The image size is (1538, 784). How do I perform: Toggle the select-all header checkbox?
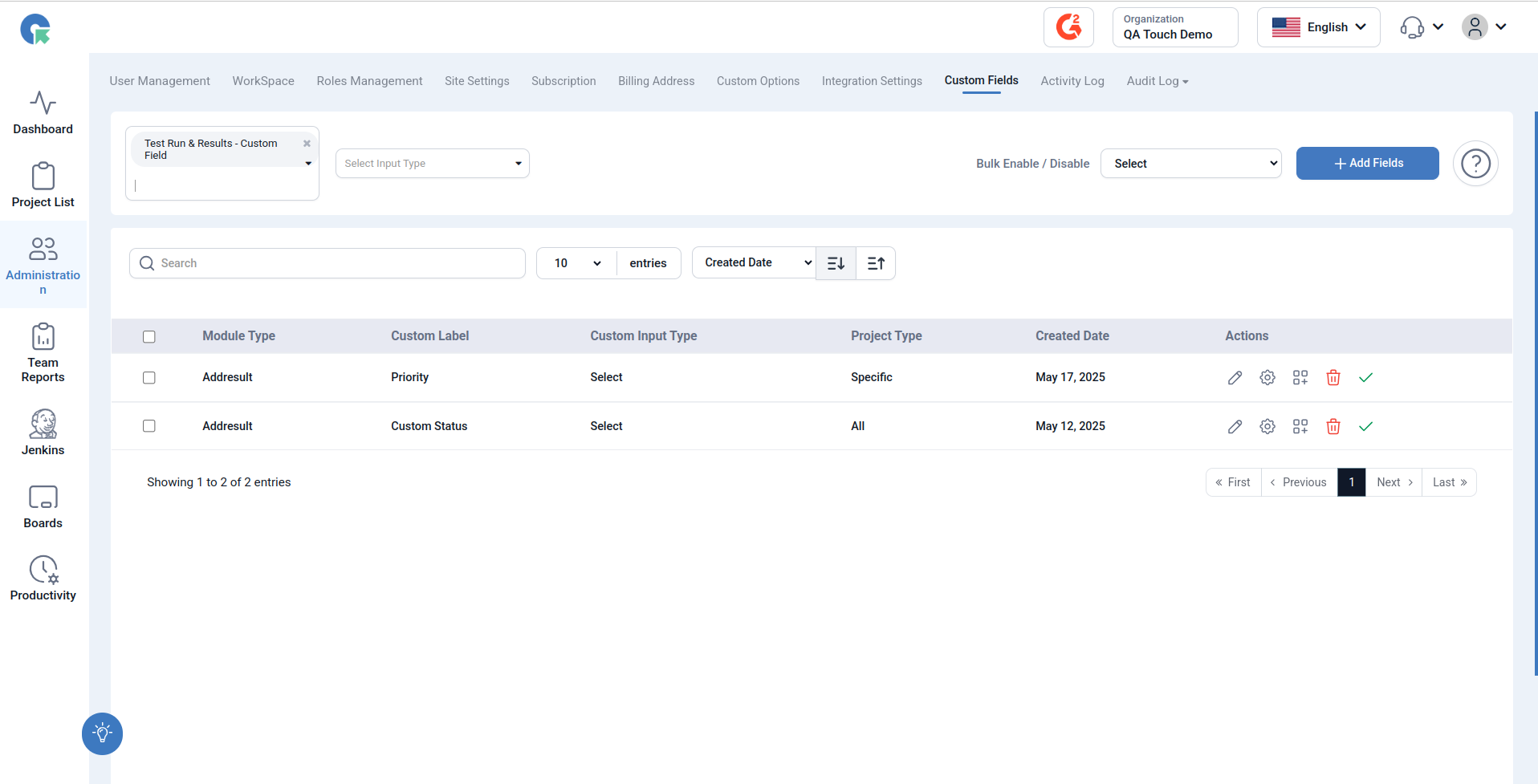149,337
